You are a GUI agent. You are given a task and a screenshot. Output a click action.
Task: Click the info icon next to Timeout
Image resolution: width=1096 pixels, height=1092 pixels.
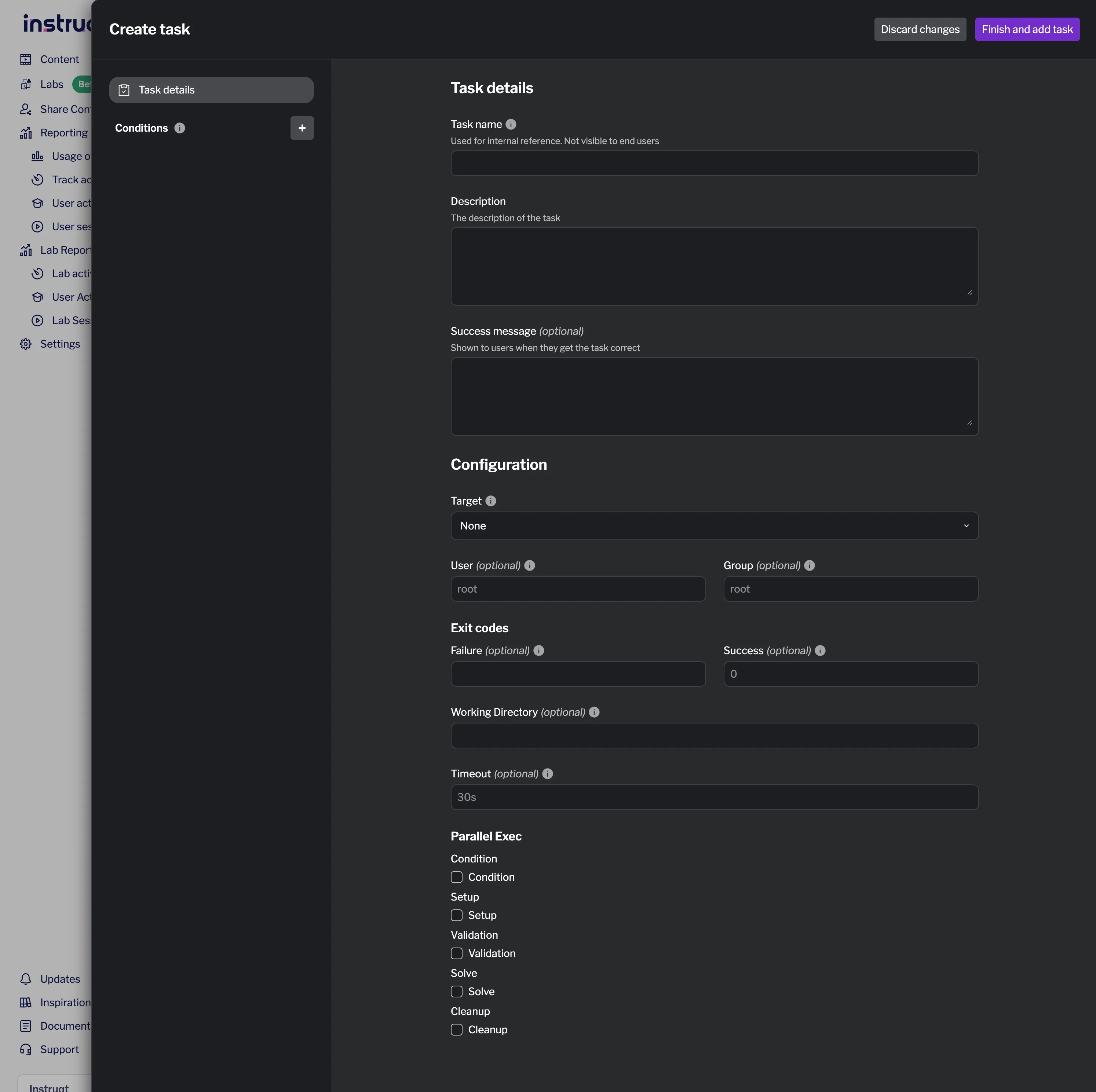[x=547, y=774]
